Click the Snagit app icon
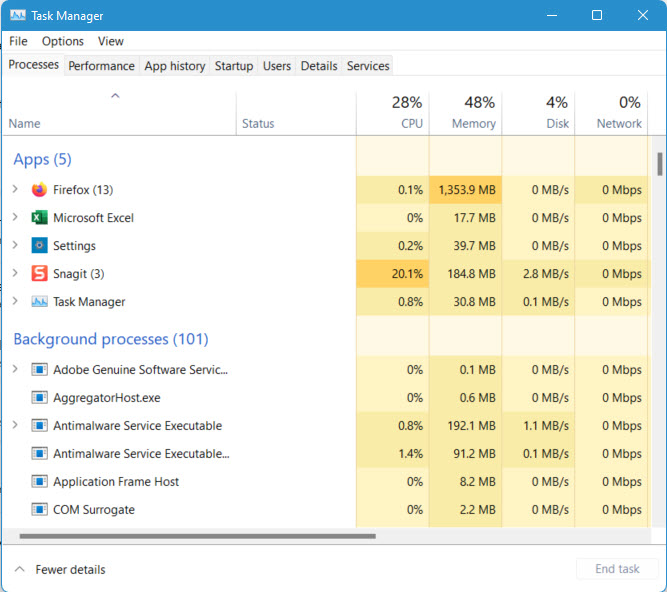The height and width of the screenshot is (592, 667). click(40, 273)
